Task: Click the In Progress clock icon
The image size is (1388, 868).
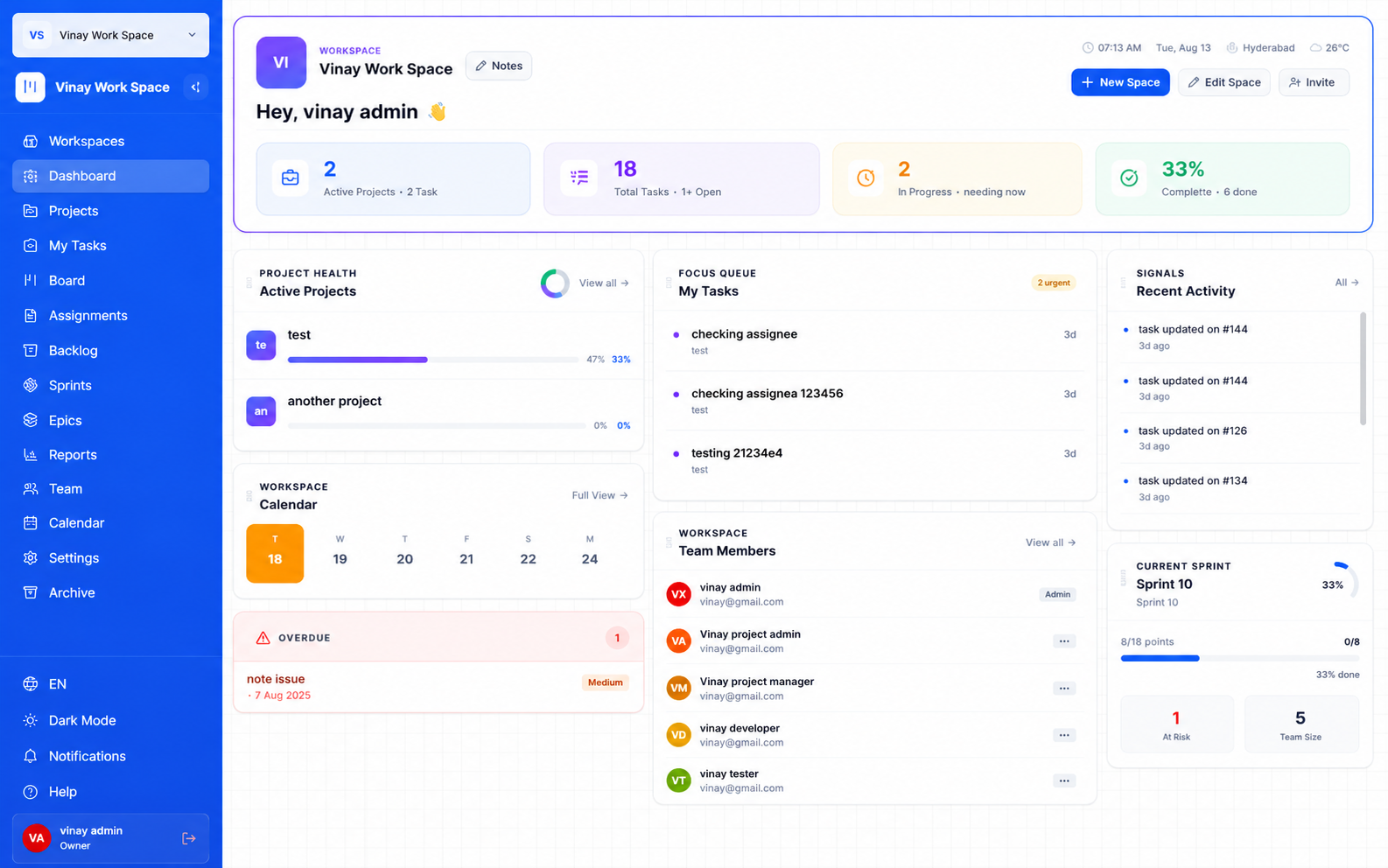Action: tap(866, 178)
